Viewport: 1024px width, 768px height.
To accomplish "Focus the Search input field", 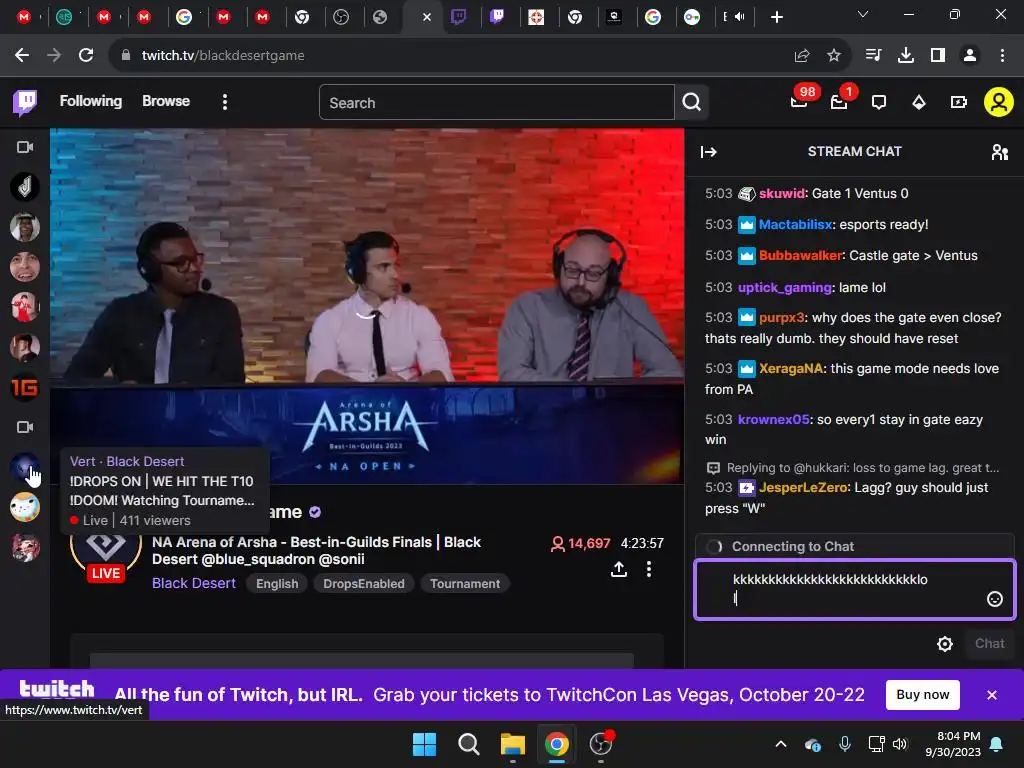I will coord(496,103).
